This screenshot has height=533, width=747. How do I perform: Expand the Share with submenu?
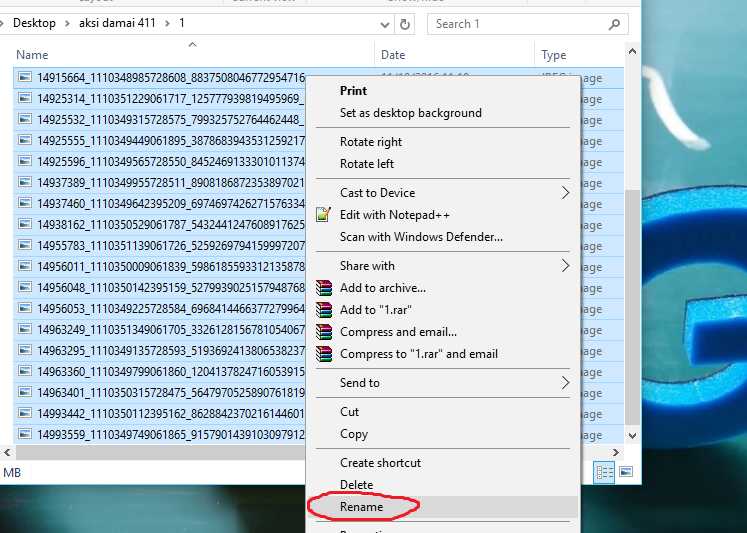pyautogui.click(x=565, y=266)
